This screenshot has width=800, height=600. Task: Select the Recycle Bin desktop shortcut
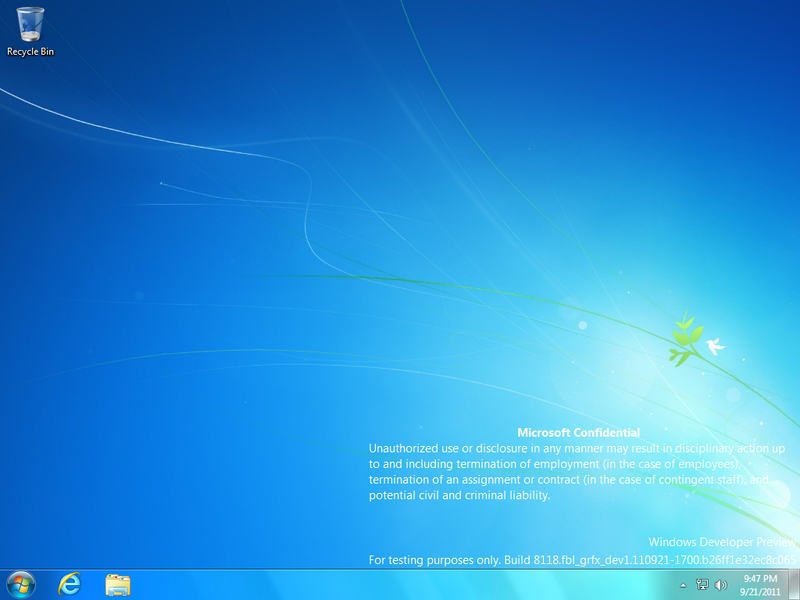[x=29, y=27]
